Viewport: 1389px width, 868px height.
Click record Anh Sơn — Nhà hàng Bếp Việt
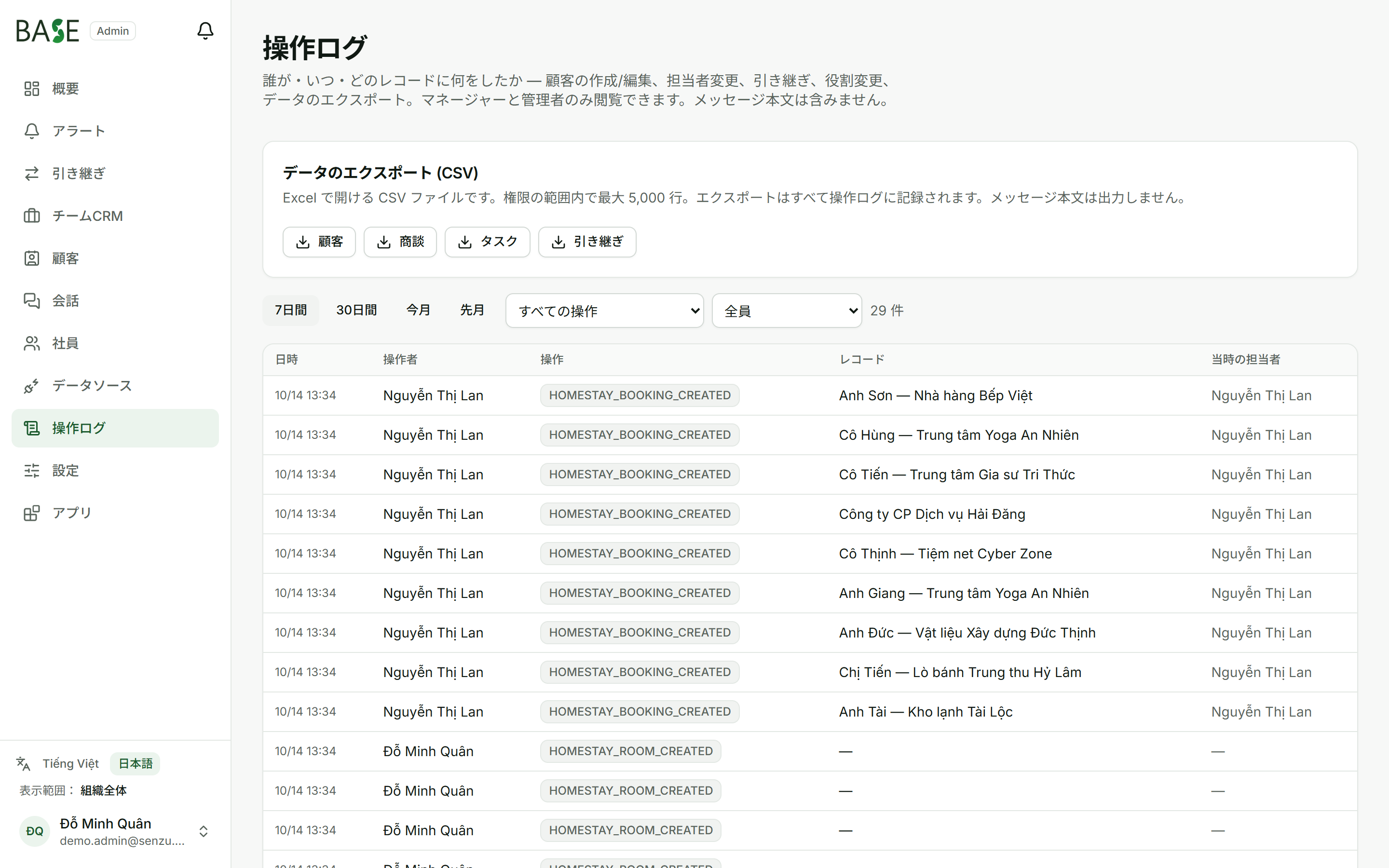[936, 395]
